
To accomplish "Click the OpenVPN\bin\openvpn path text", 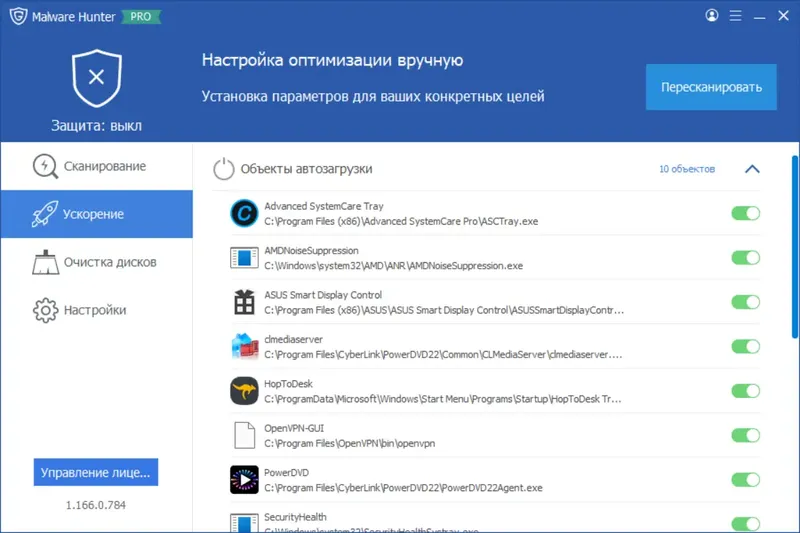I will [x=349, y=444].
